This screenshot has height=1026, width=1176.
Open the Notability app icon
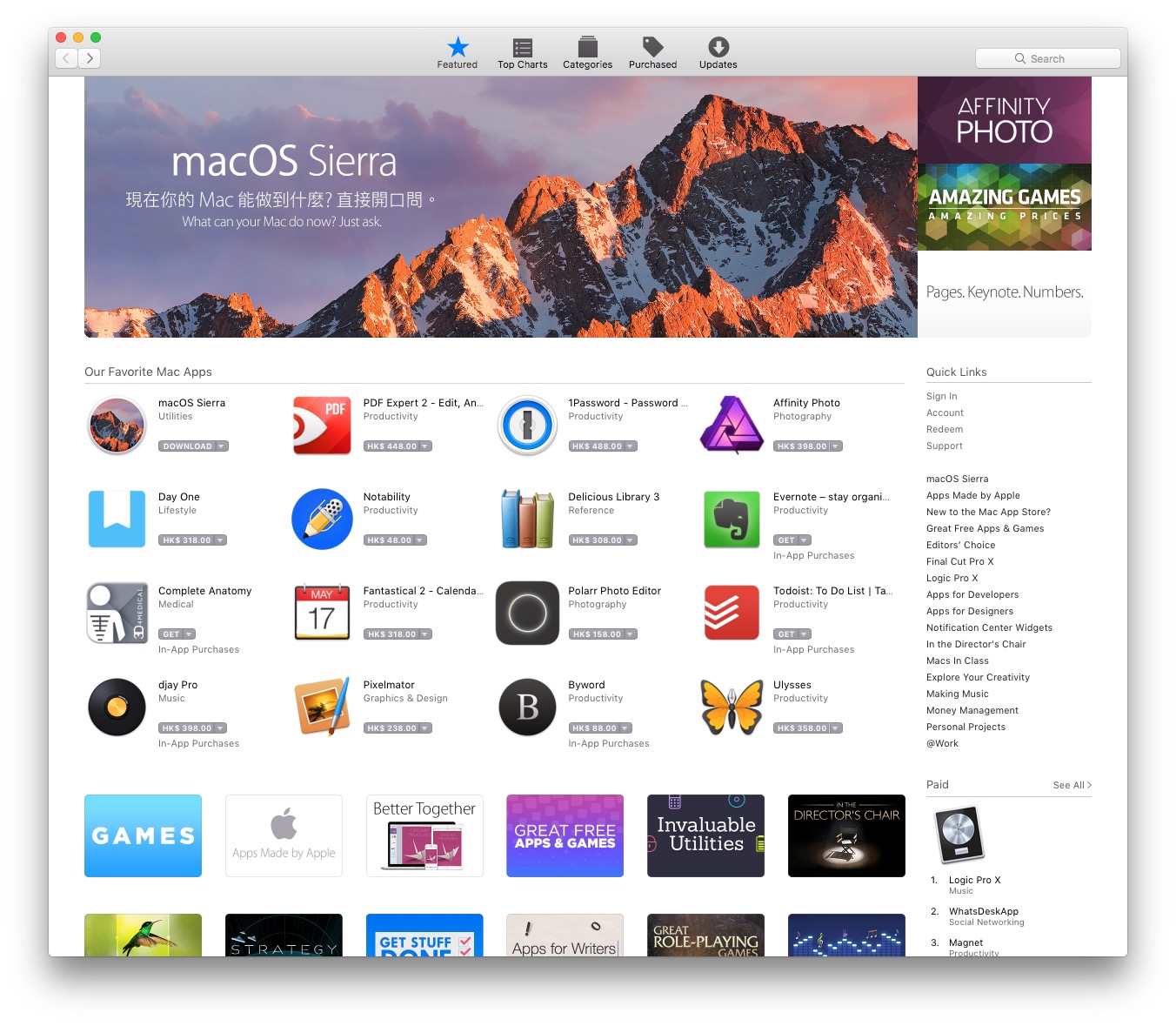322,520
